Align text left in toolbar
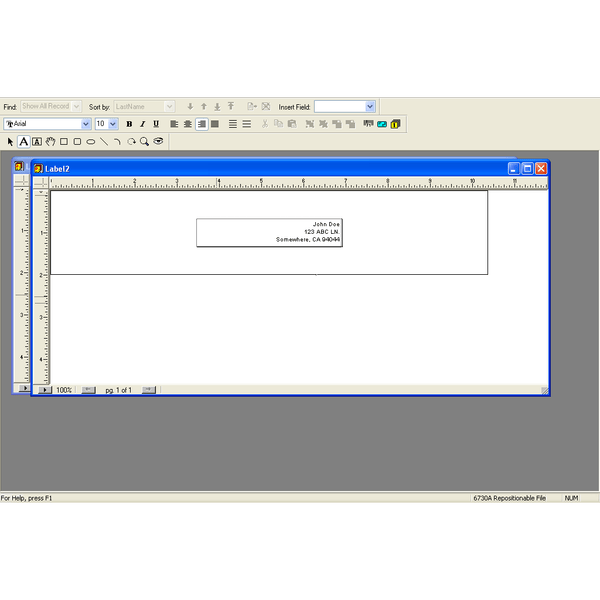Image resolution: width=600 pixels, height=600 pixels. pos(174,124)
